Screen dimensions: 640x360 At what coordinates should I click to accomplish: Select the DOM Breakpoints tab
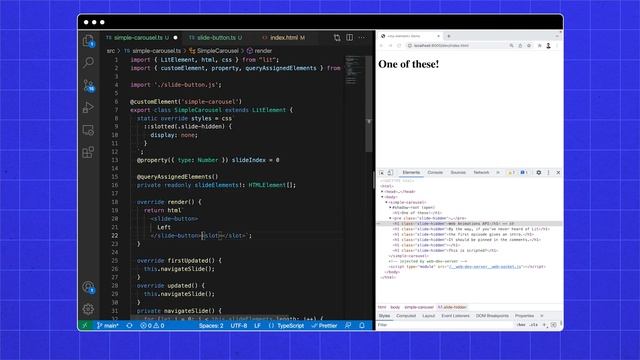tap(492, 316)
